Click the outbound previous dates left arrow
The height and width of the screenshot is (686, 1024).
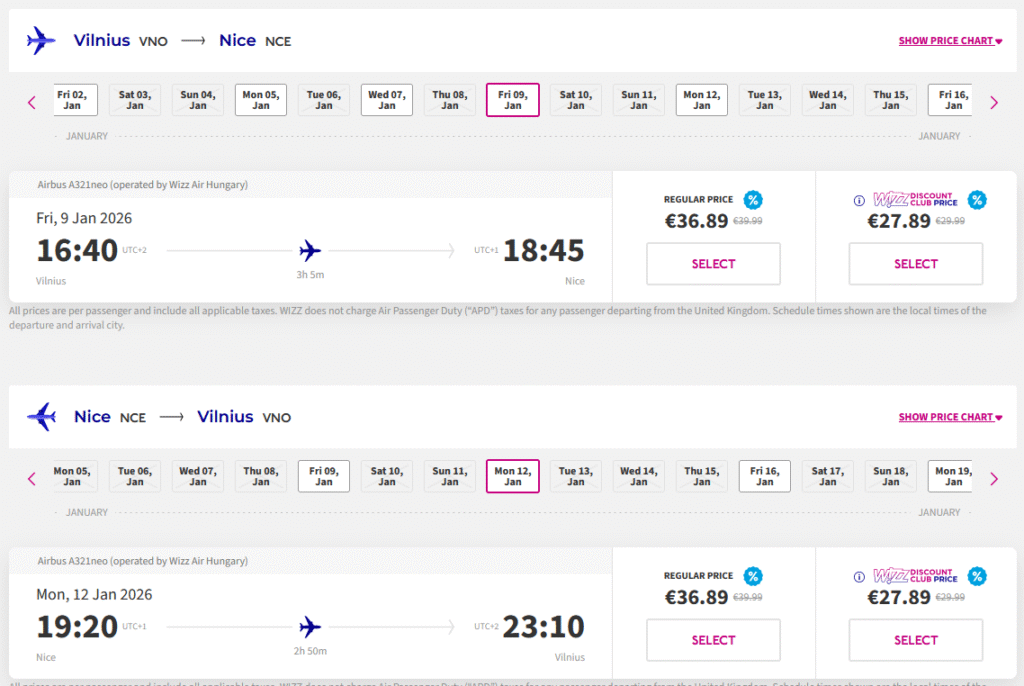coord(32,102)
